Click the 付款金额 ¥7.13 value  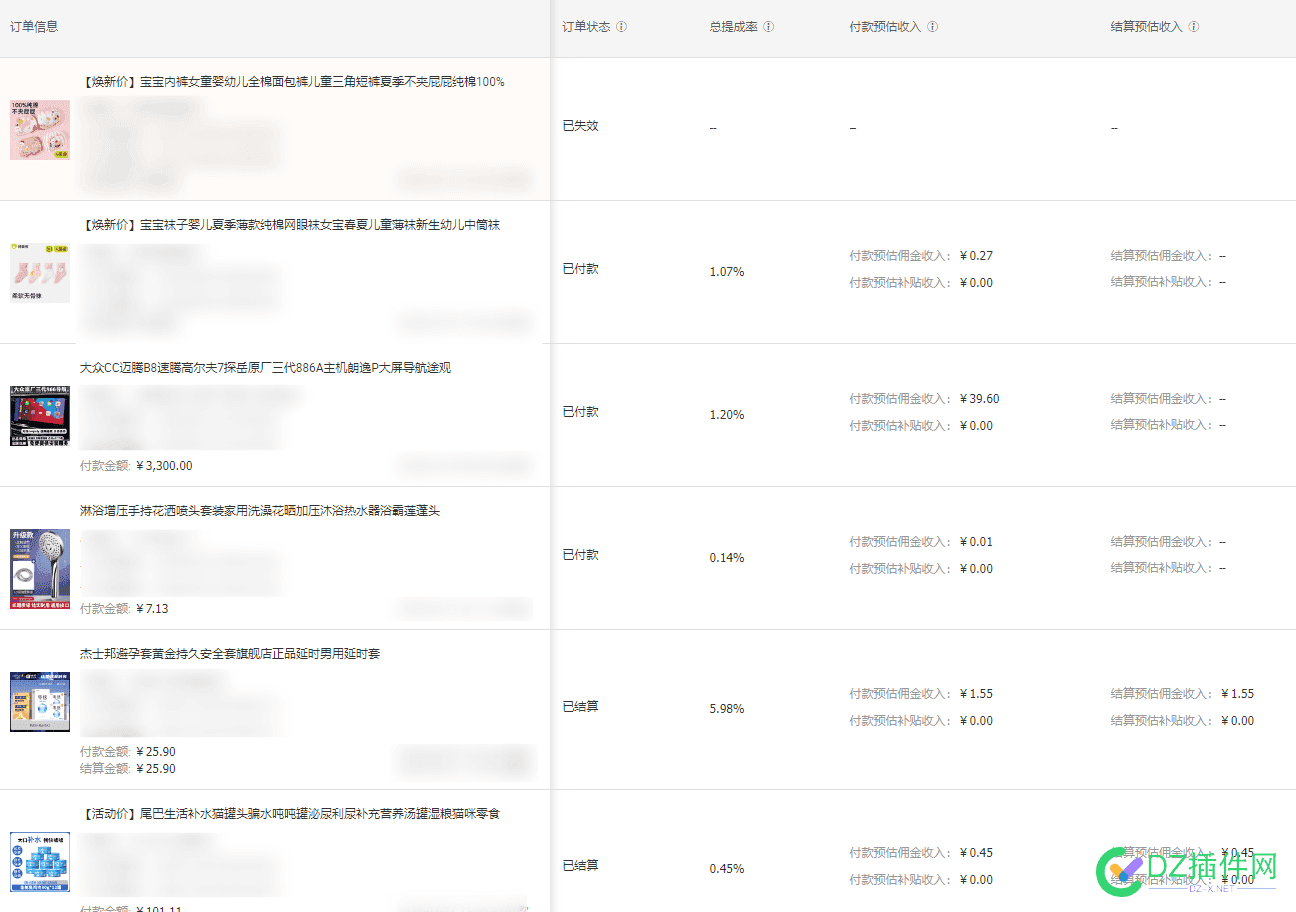coord(152,609)
